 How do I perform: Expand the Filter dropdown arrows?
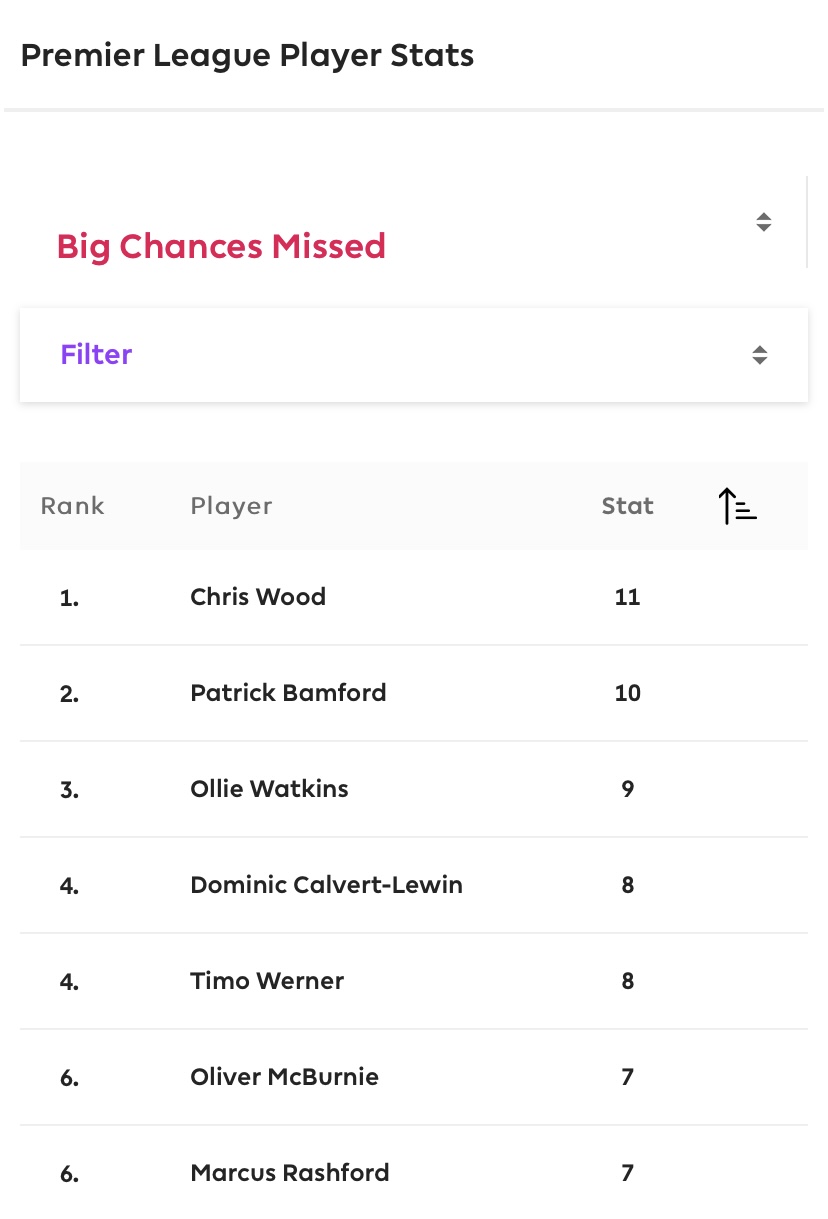click(760, 355)
